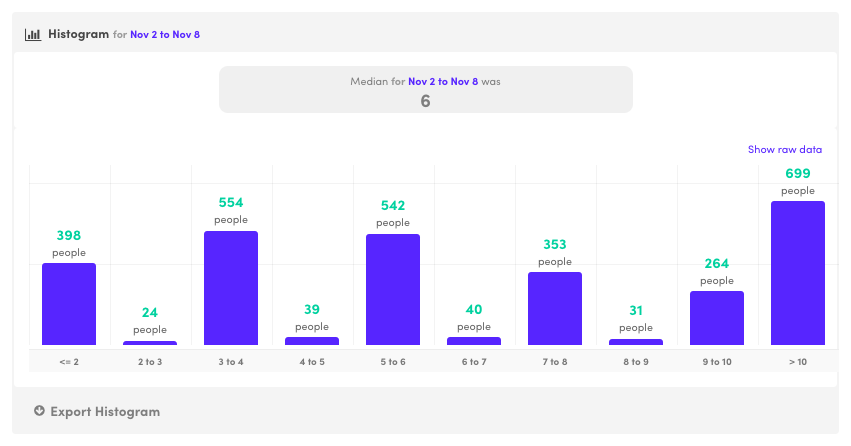Click the Show raw data link
The width and height of the screenshot is (851, 446).
pos(785,149)
